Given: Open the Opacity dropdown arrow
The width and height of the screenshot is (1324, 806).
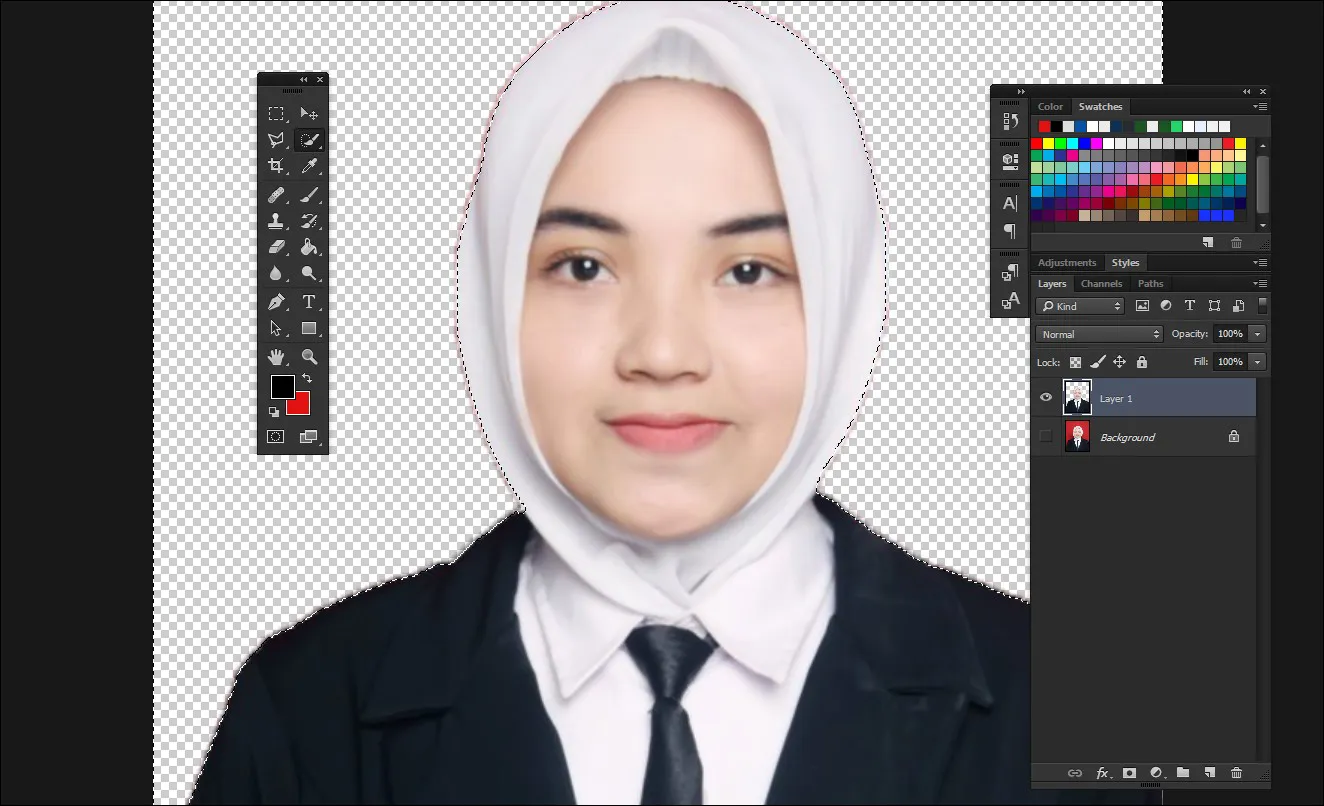Looking at the screenshot, I should 1259,334.
